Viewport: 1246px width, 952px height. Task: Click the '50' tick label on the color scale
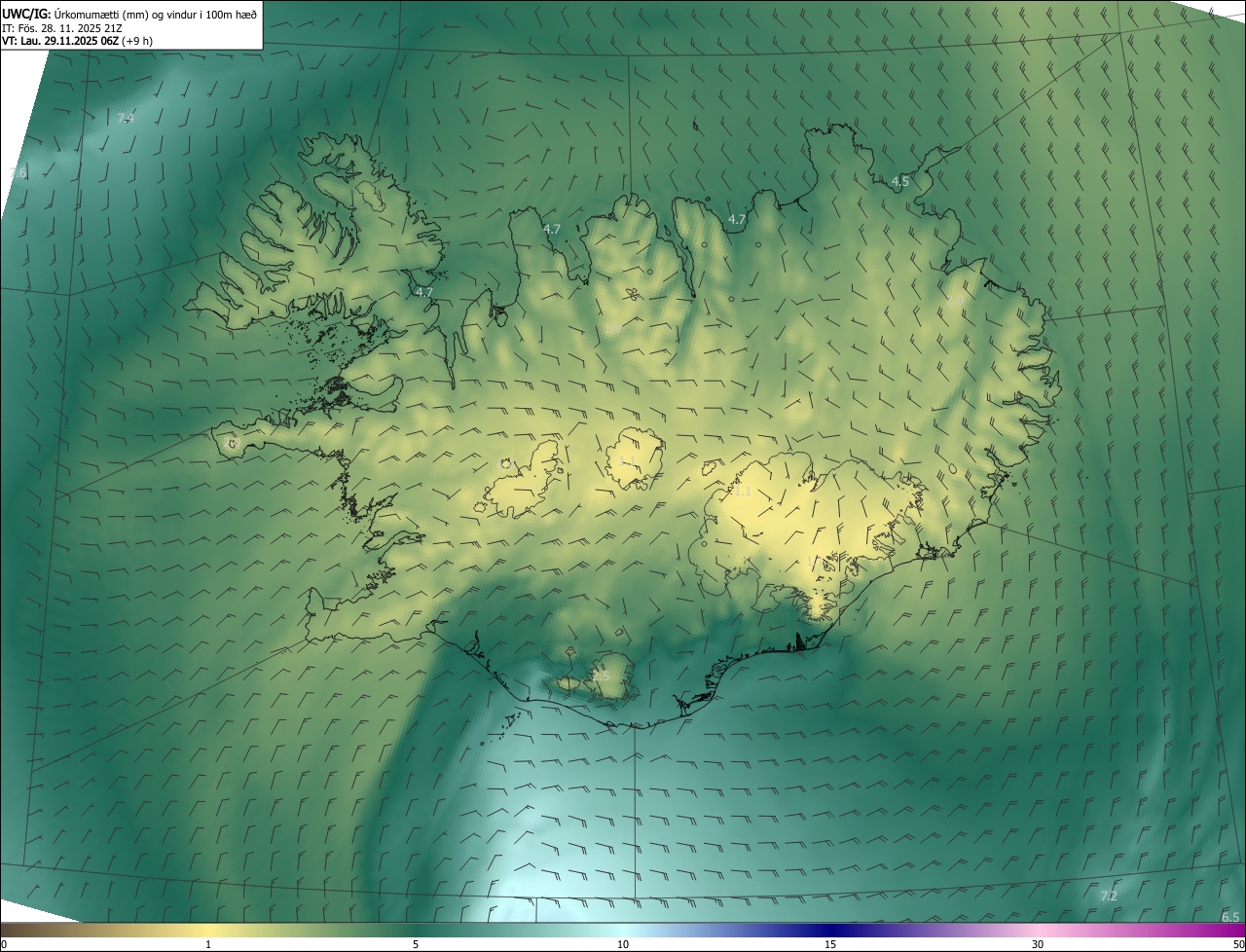[x=1237, y=944]
